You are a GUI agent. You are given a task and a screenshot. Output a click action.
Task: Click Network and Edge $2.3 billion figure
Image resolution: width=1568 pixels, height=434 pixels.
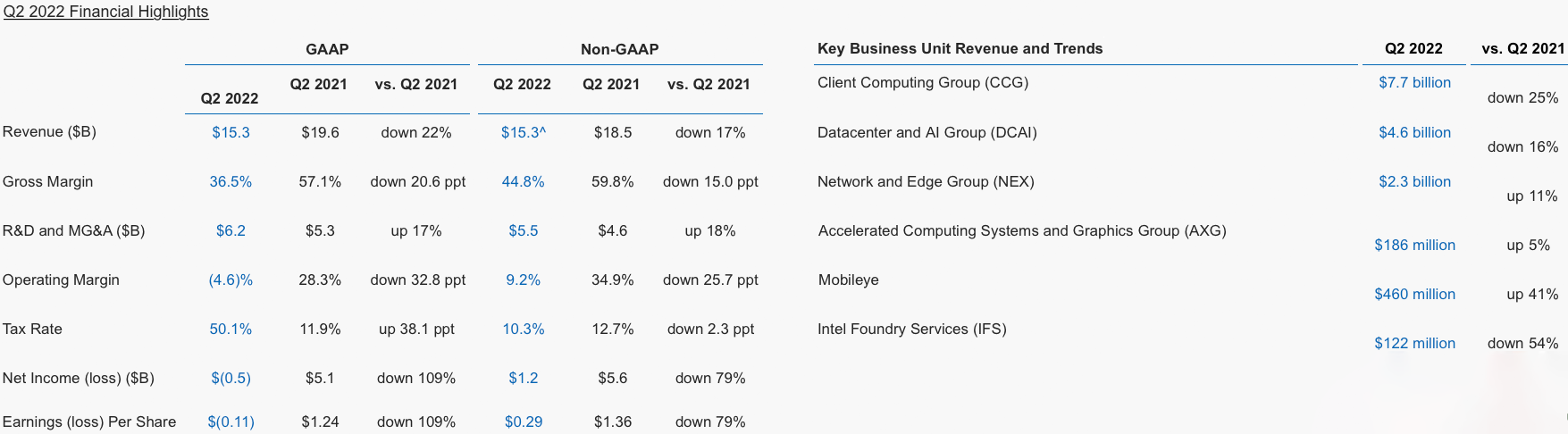point(1414,181)
